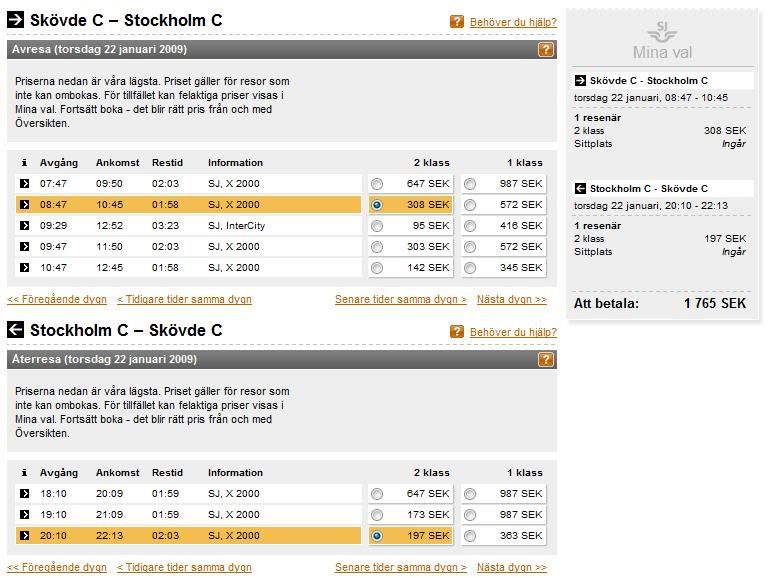774x578 pixels.
Task: Show Senare tider samma dygn for outbound
Action: click(x=400, y=299)
